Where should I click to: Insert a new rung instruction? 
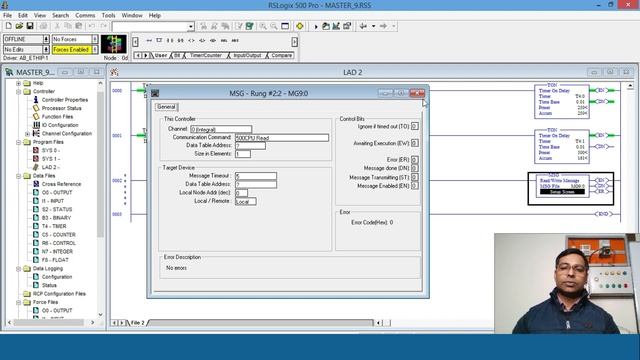coord(149,40)
